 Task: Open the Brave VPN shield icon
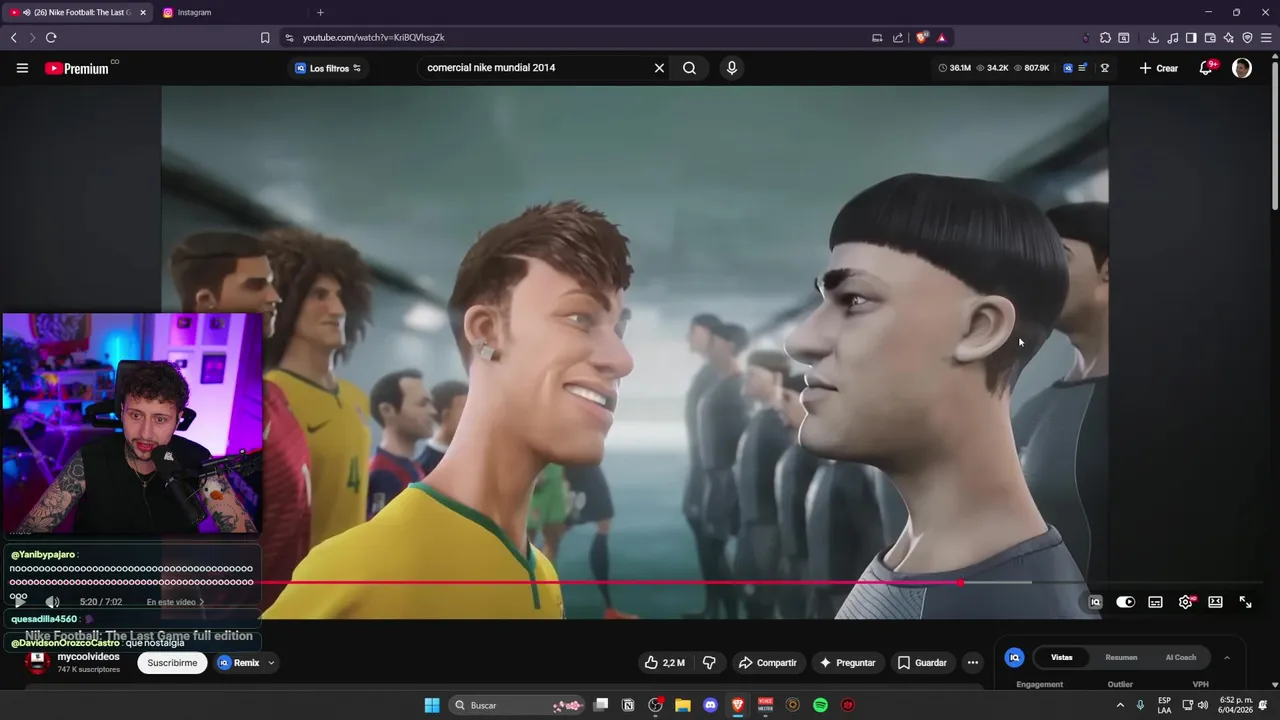1247,38
